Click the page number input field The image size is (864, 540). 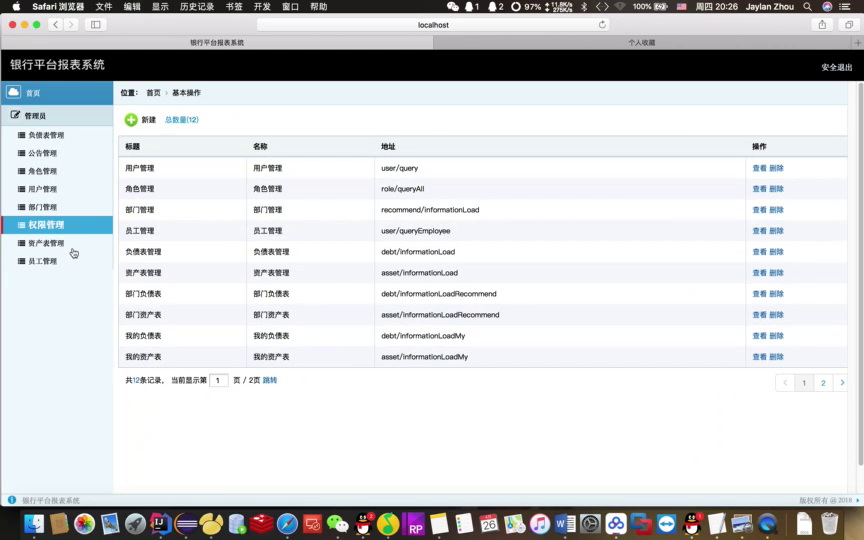click(219, 380)
